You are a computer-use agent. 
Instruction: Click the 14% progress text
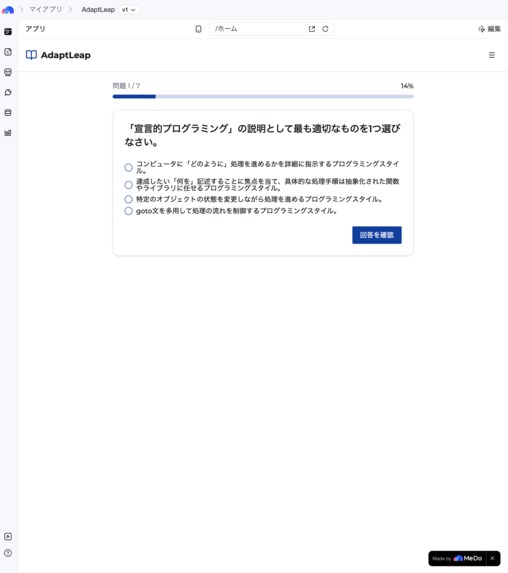(x=407, y=86)
